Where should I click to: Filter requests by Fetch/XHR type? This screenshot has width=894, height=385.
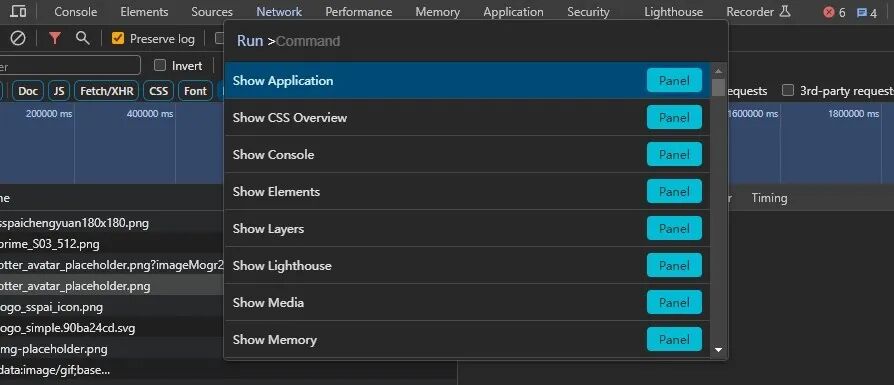(107, 91)
